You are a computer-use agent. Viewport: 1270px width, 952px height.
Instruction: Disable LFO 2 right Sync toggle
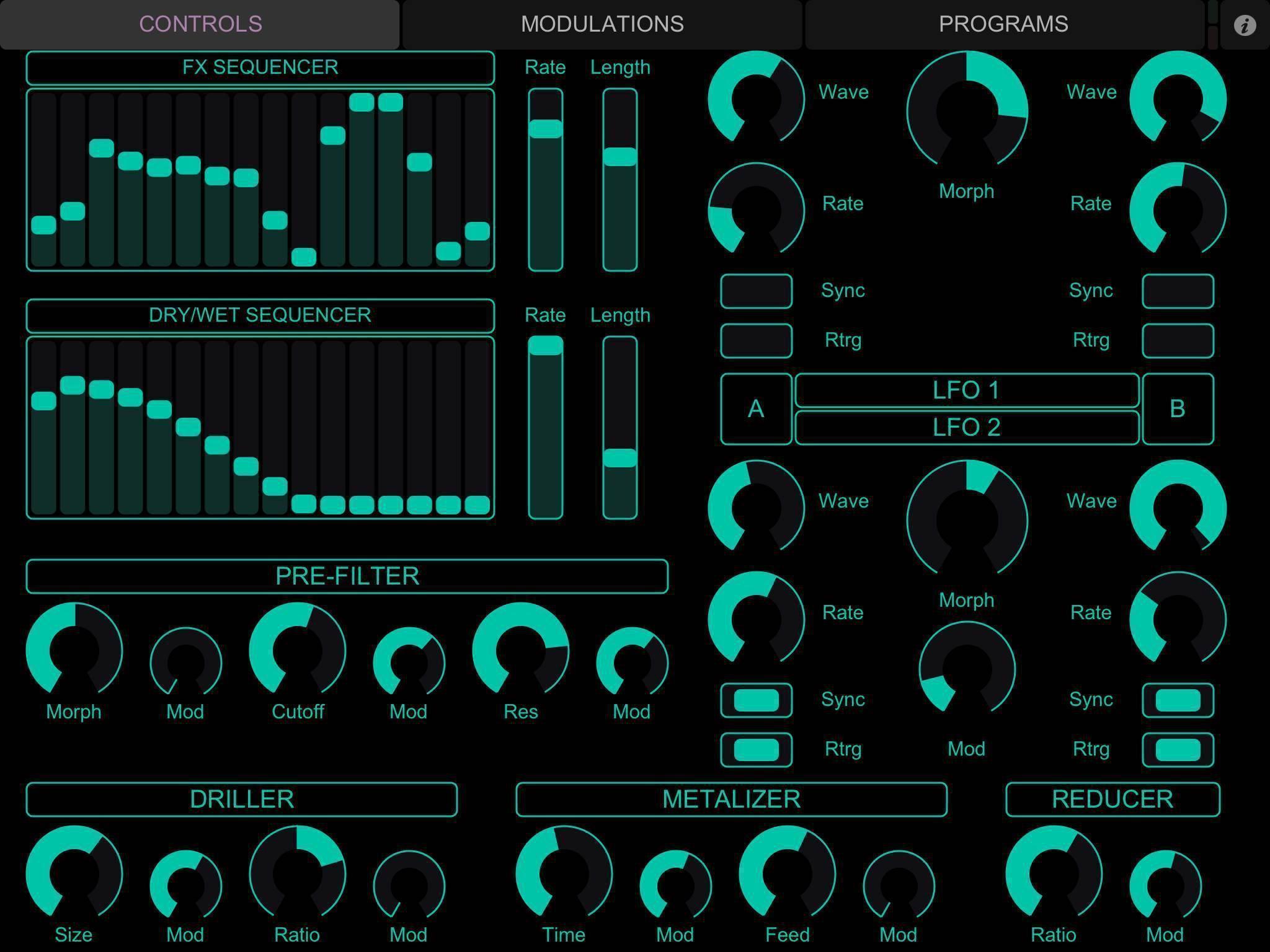coord(1178,700)
